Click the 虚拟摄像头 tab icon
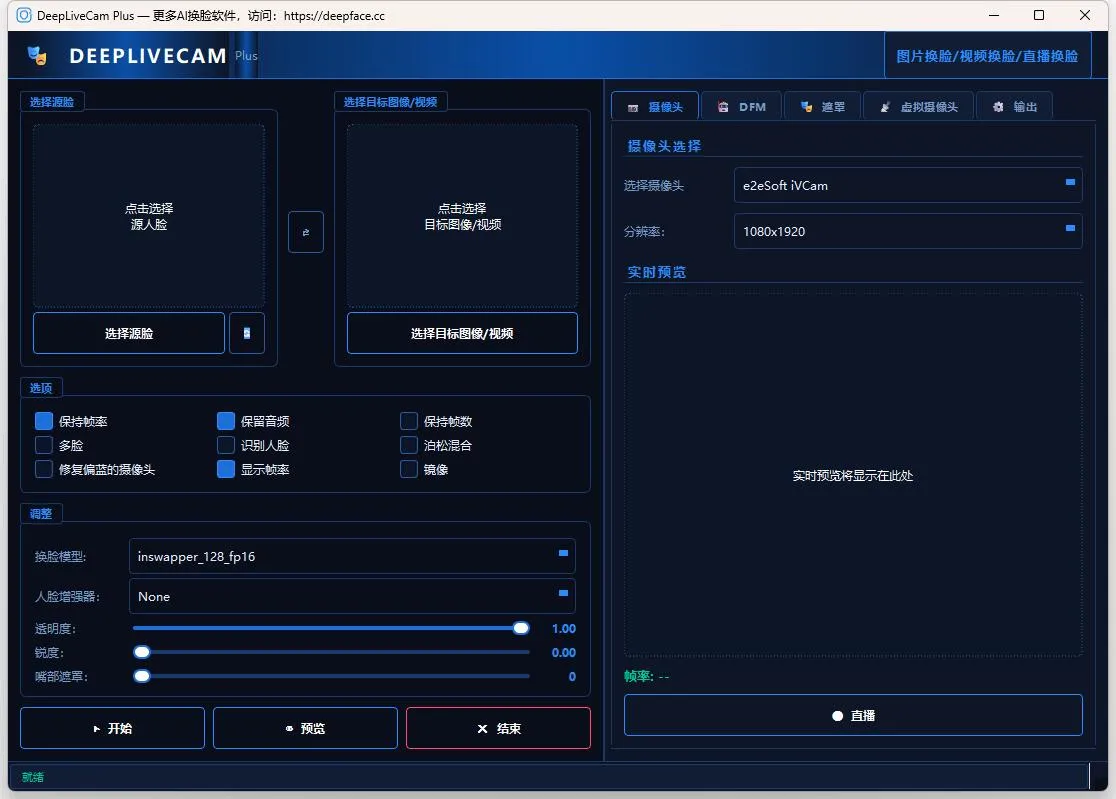 pyautogui.click(x=885, y=107)
